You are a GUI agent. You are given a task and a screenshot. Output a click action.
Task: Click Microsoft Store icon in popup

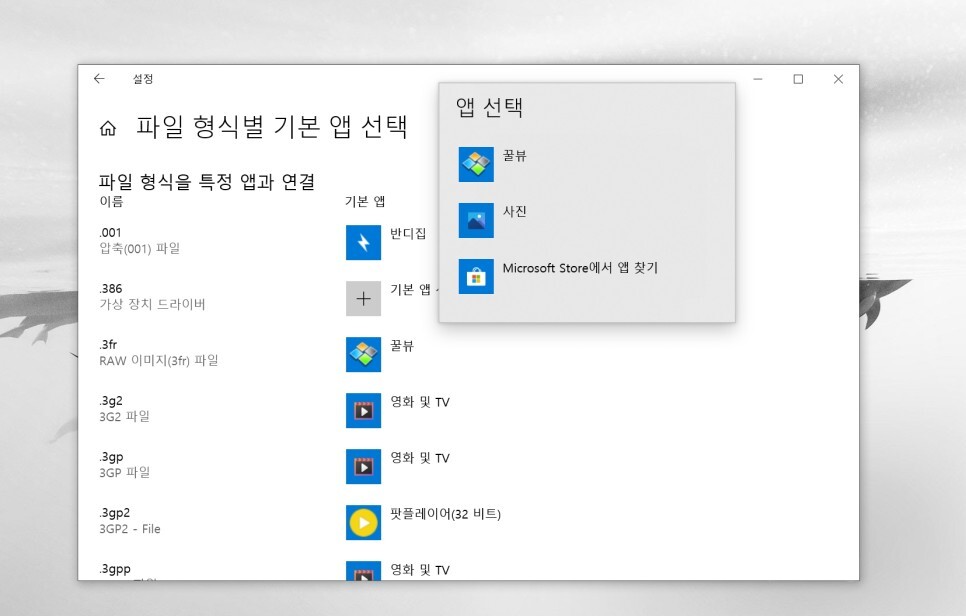click(476, 276)
